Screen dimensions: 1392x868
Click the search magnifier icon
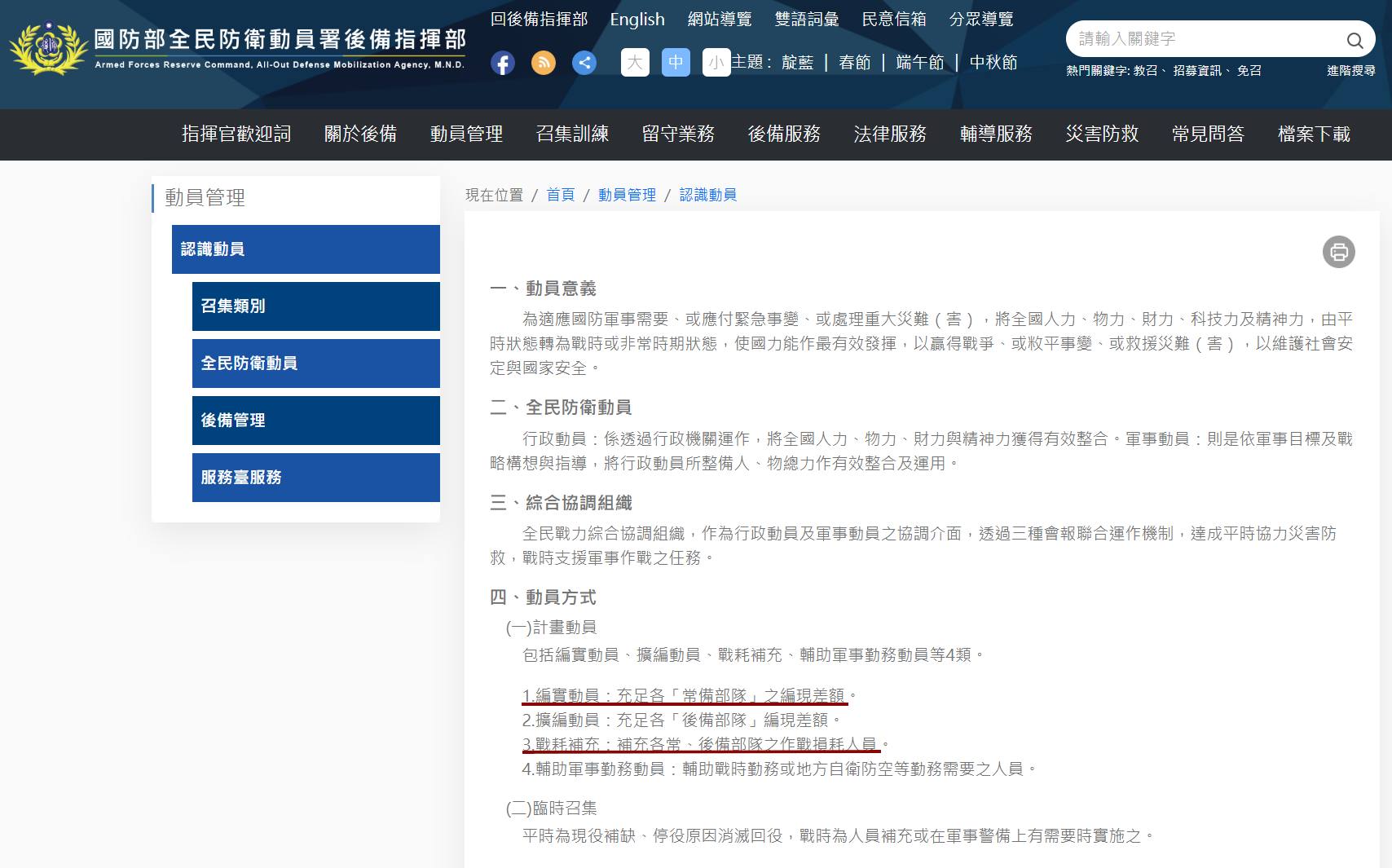1355,40
